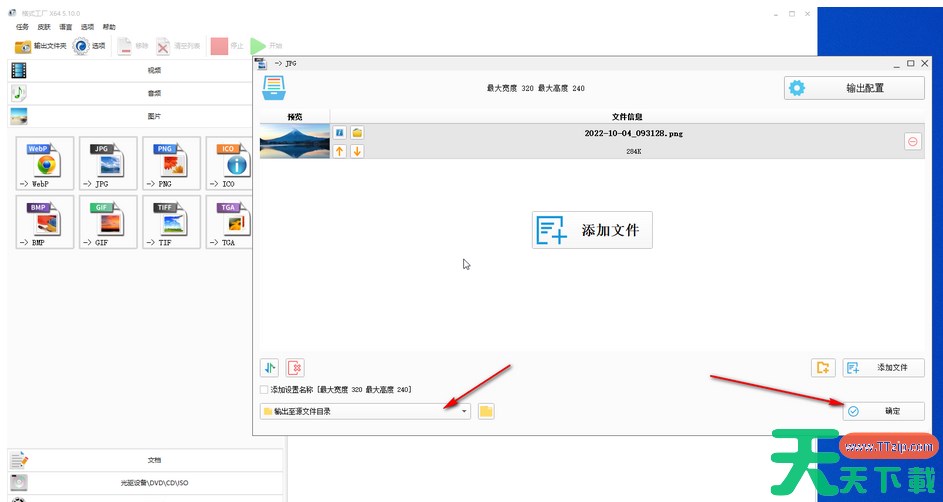The width and height of the screenshot is (943, 502).
Task: Open the 输出文件夹 output folder from the toolbar
Action: click(40, 46)
